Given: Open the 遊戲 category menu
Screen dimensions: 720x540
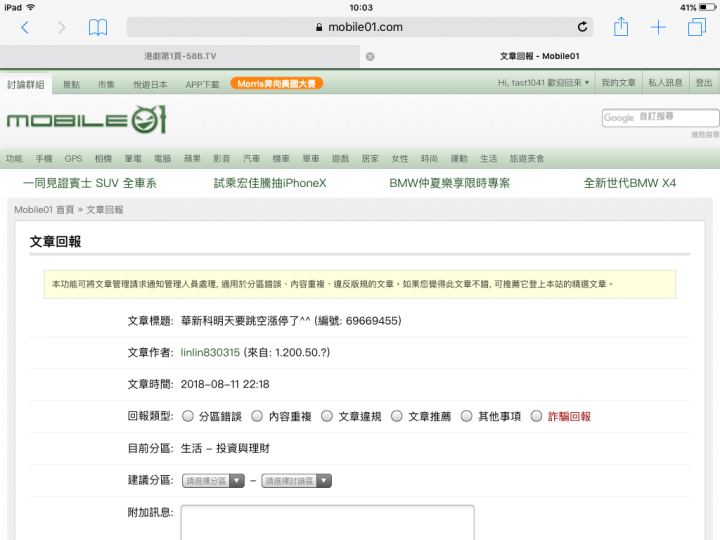Looking at the screenshot, I should pyautogui.click(x=340, y=158).
